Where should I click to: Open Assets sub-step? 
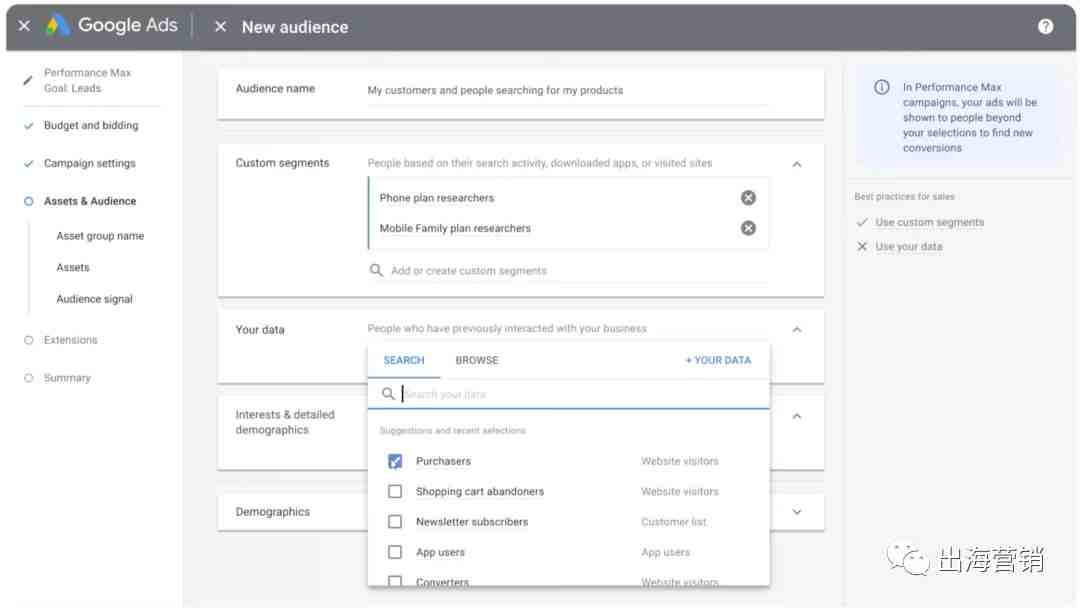tap(73, 267)
